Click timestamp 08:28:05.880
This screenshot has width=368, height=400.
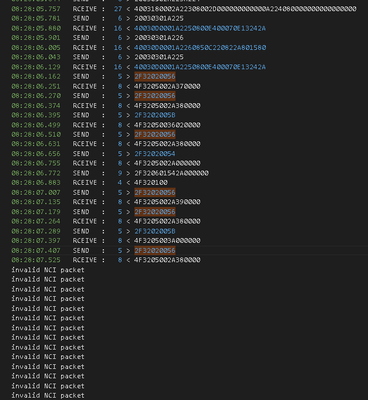coord(36,28)
